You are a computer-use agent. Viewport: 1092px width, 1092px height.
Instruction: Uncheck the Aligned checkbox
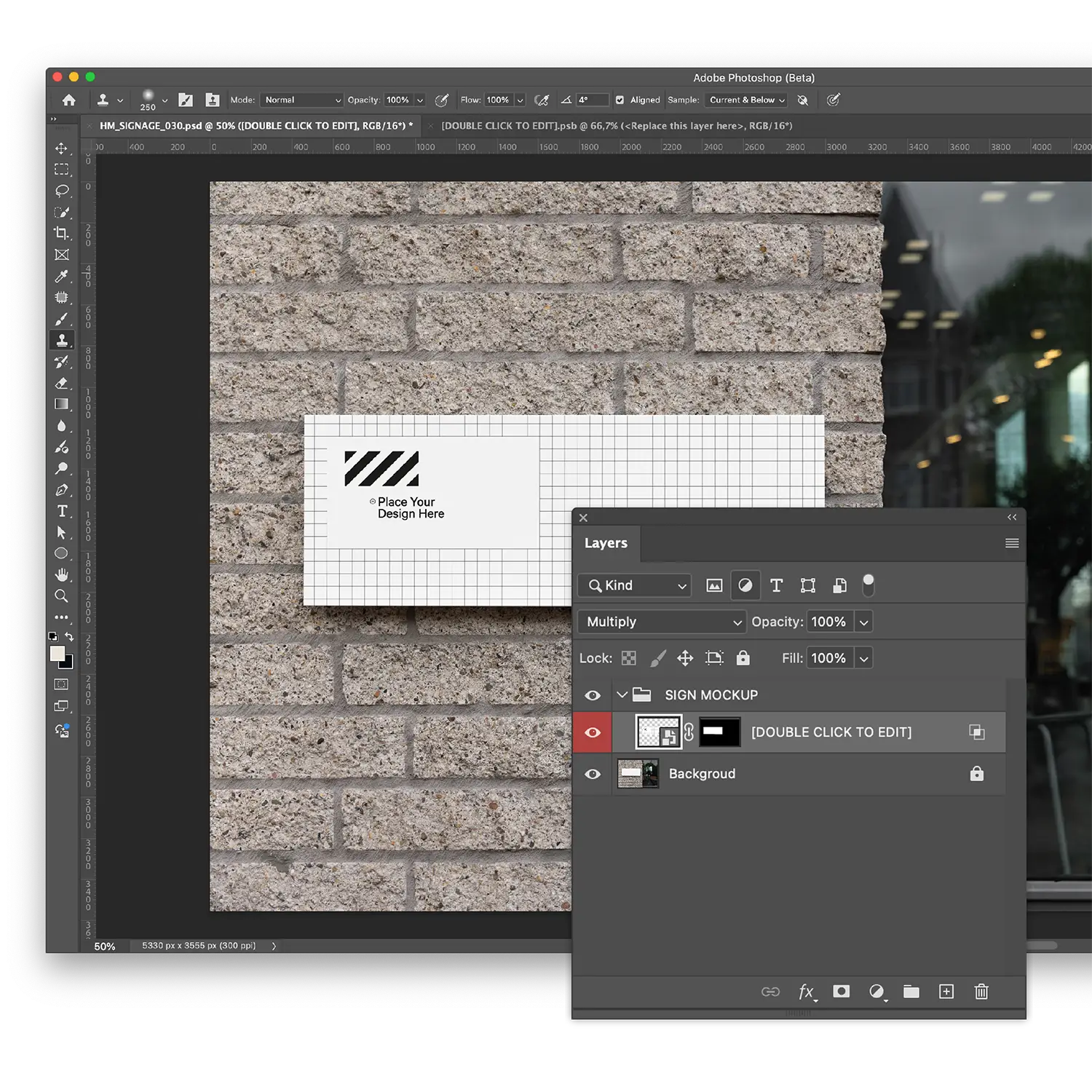(620, 100)
